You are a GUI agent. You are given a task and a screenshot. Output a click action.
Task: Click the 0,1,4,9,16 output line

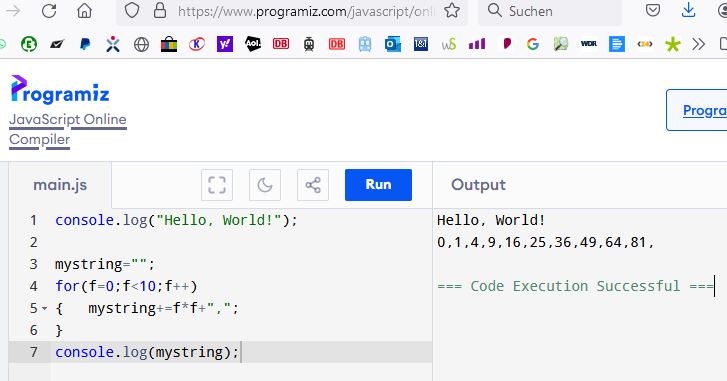point(545,242)
